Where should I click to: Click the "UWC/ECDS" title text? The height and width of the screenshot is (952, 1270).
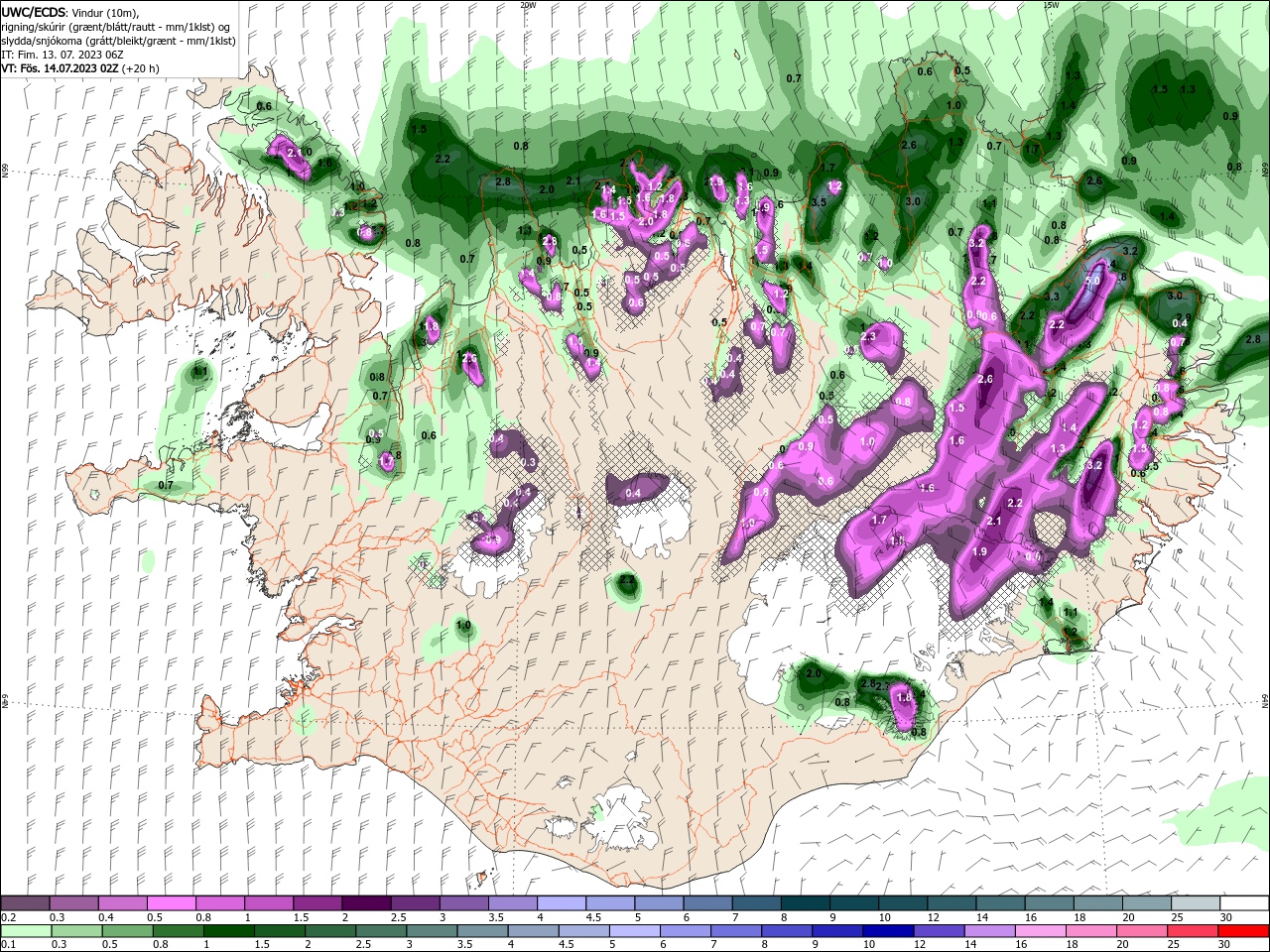click(x=35, y=12)
